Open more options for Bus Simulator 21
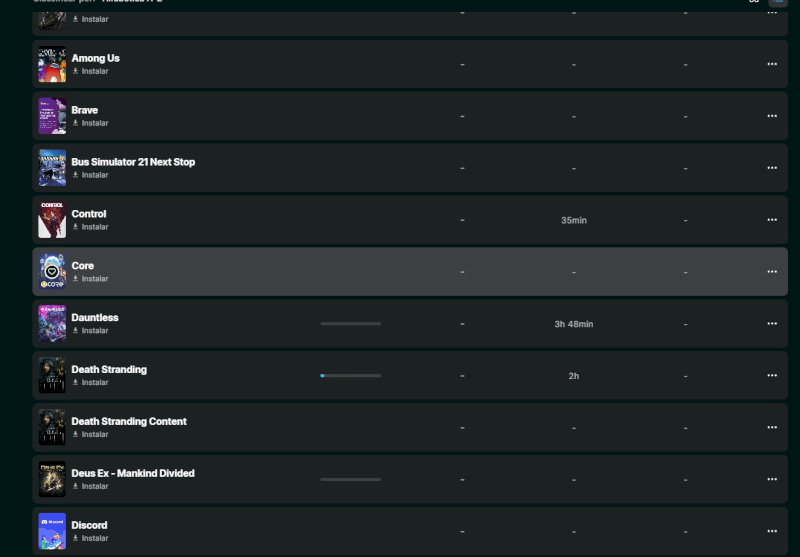Image resolution: width=800 pixels, height=557 pixels. pyautogui.click(x=772, y=168)
